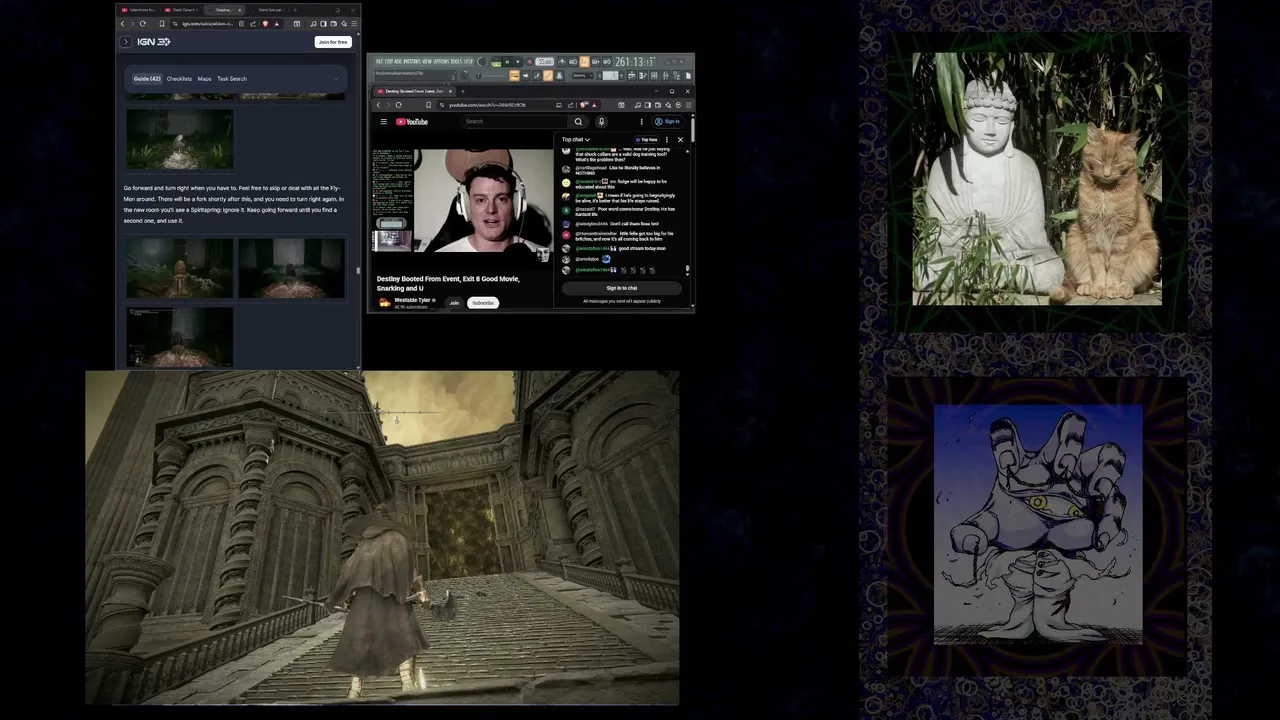Viewport: 1280px width, 720px height.
Task: Open Brave Rewards triangle in IGN window
Action: (x=275, y=23)
